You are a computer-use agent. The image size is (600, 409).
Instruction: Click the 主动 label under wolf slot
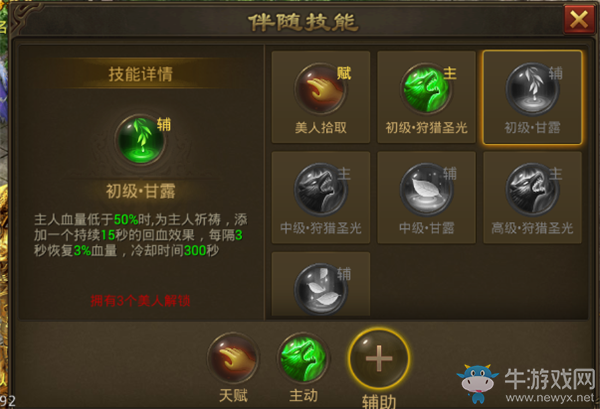coord(303,395)
